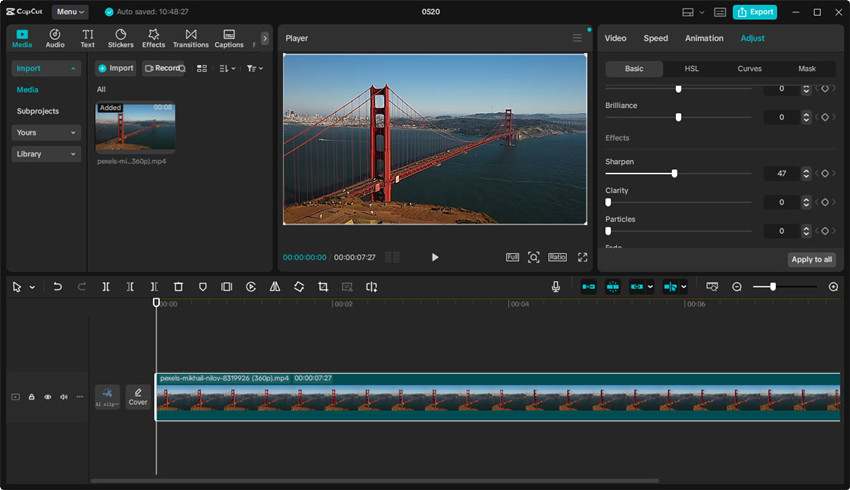Expand the Library dropdown
850x490 pixels.
click(x=46, y=154)
